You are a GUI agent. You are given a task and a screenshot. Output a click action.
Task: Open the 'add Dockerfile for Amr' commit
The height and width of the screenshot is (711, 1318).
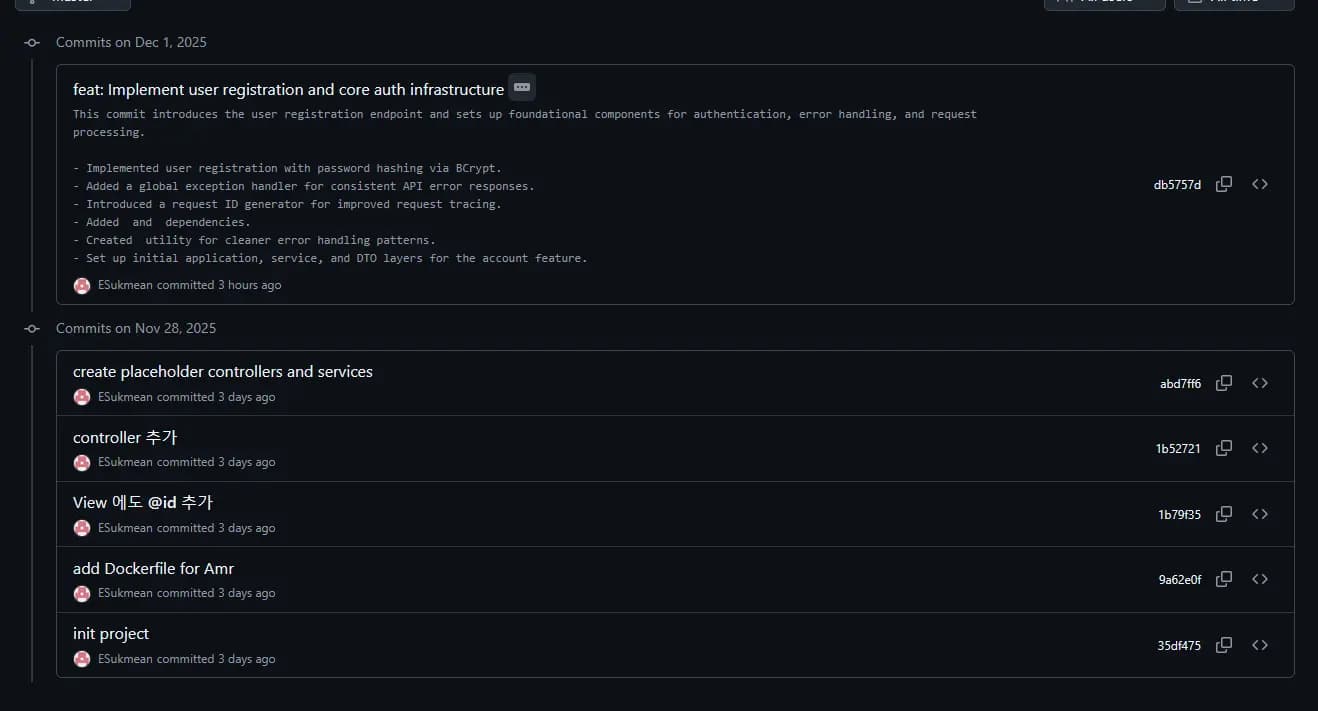[153, 569]
